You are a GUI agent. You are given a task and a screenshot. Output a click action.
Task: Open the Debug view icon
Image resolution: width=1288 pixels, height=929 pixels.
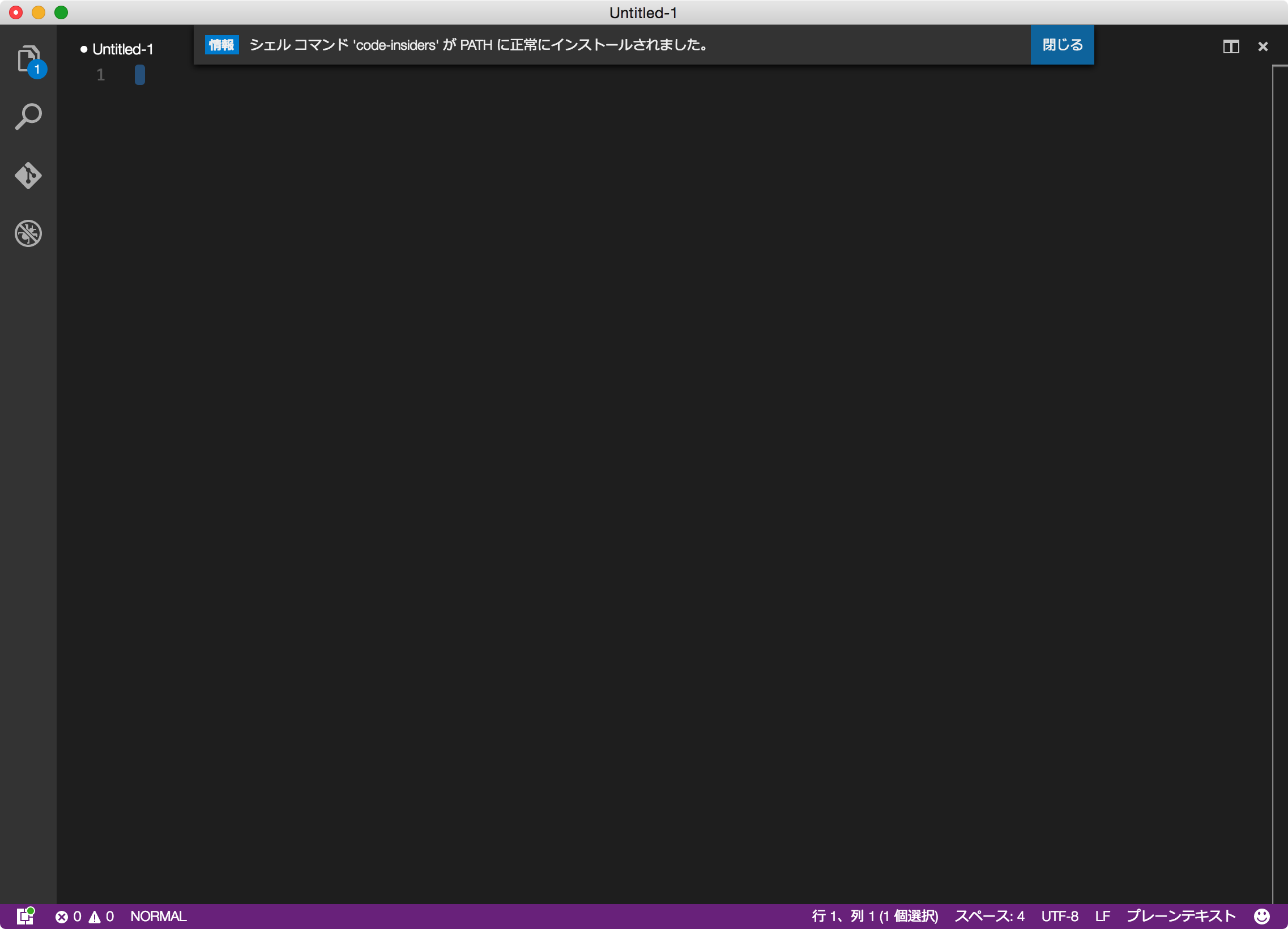point(28,233)
